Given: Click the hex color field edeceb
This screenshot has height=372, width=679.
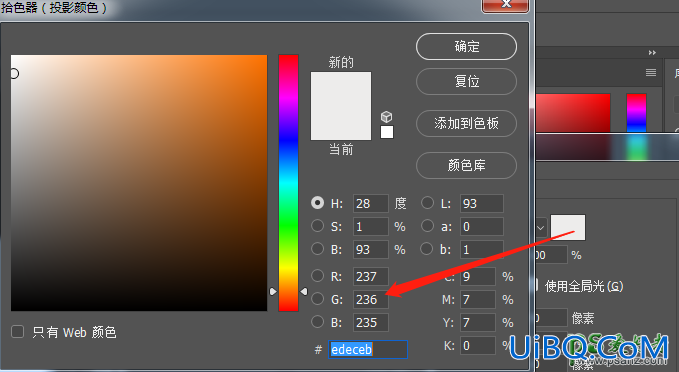Looking at the screenshot, I should click(368, 349).
